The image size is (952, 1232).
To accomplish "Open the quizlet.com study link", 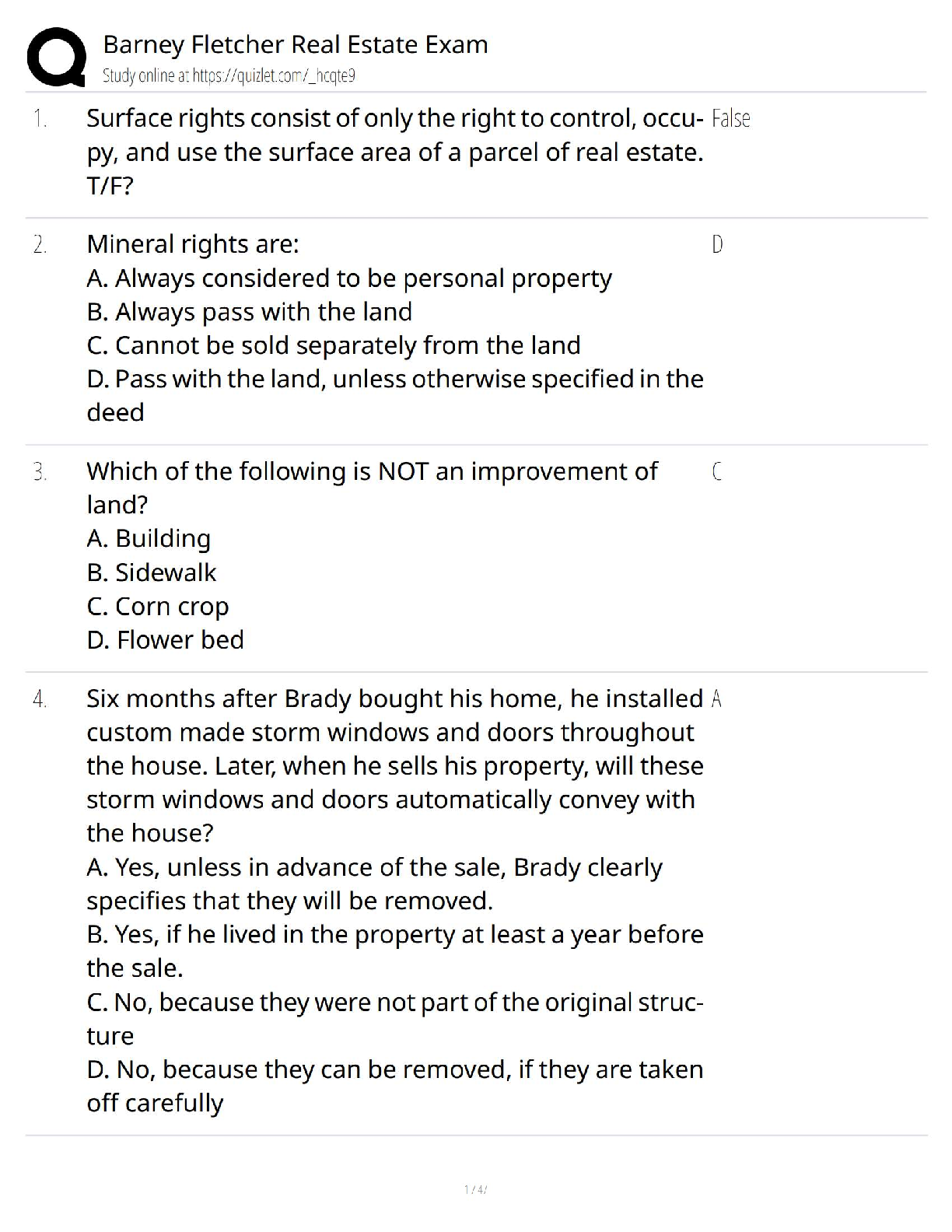I will pos(229,76).
